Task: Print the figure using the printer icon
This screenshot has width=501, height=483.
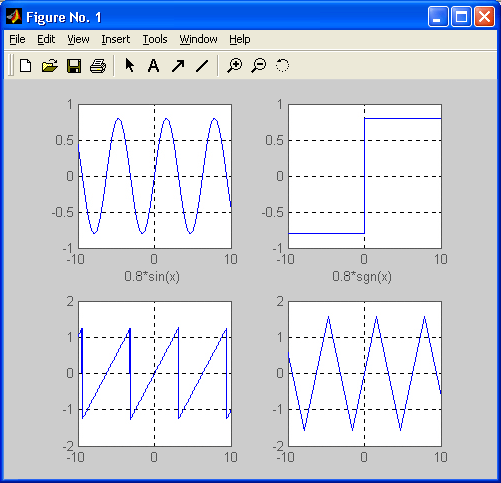Action: pyautogui.click(x=98, y=65)
